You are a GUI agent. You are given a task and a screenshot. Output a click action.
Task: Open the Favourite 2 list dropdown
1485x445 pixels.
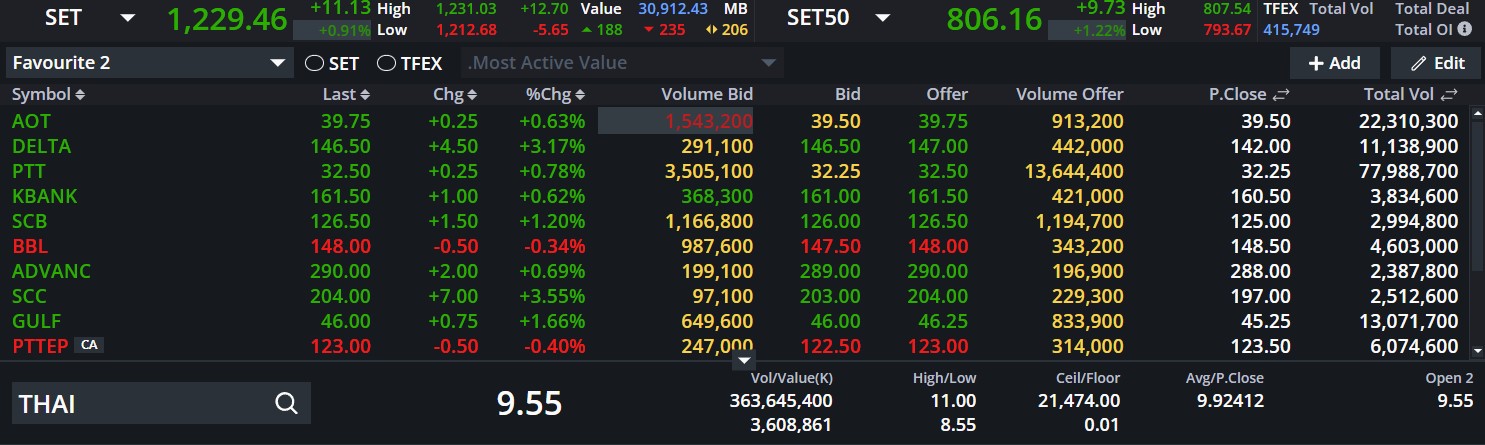[149, 64]
